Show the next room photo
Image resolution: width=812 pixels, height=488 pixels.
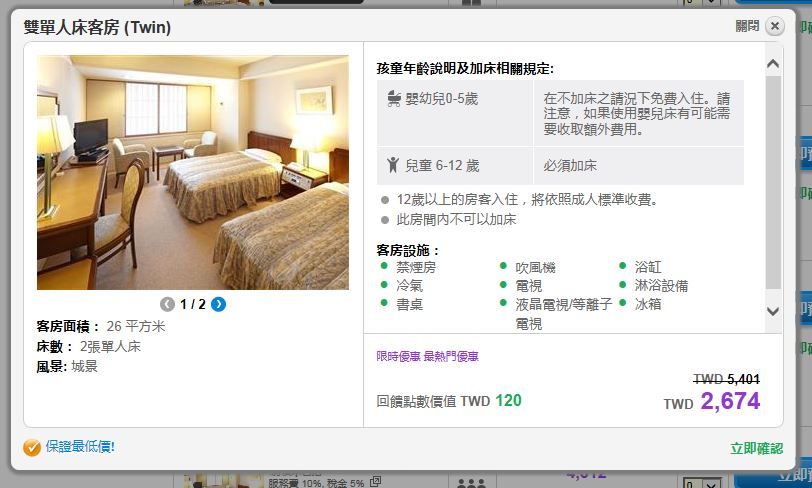tap(219, 304)
